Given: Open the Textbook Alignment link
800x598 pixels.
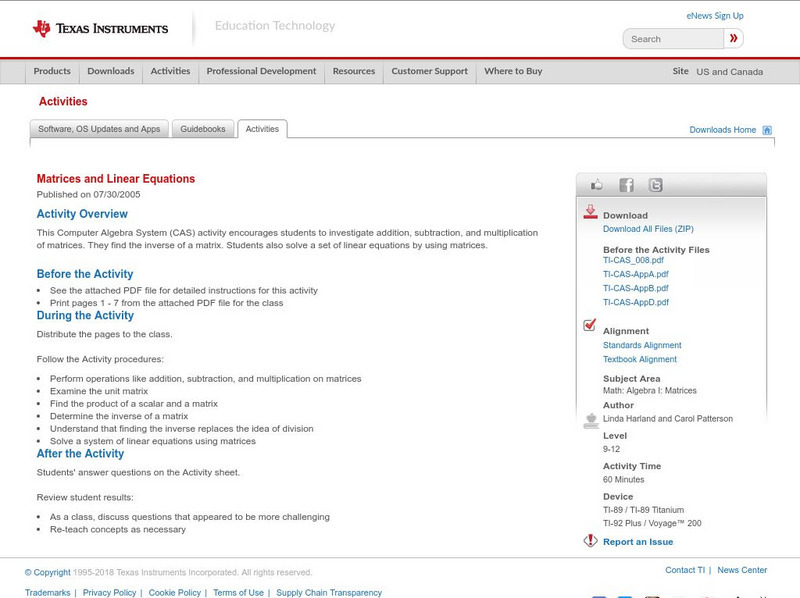Looking at the screenshot, I should pos(640,359).
